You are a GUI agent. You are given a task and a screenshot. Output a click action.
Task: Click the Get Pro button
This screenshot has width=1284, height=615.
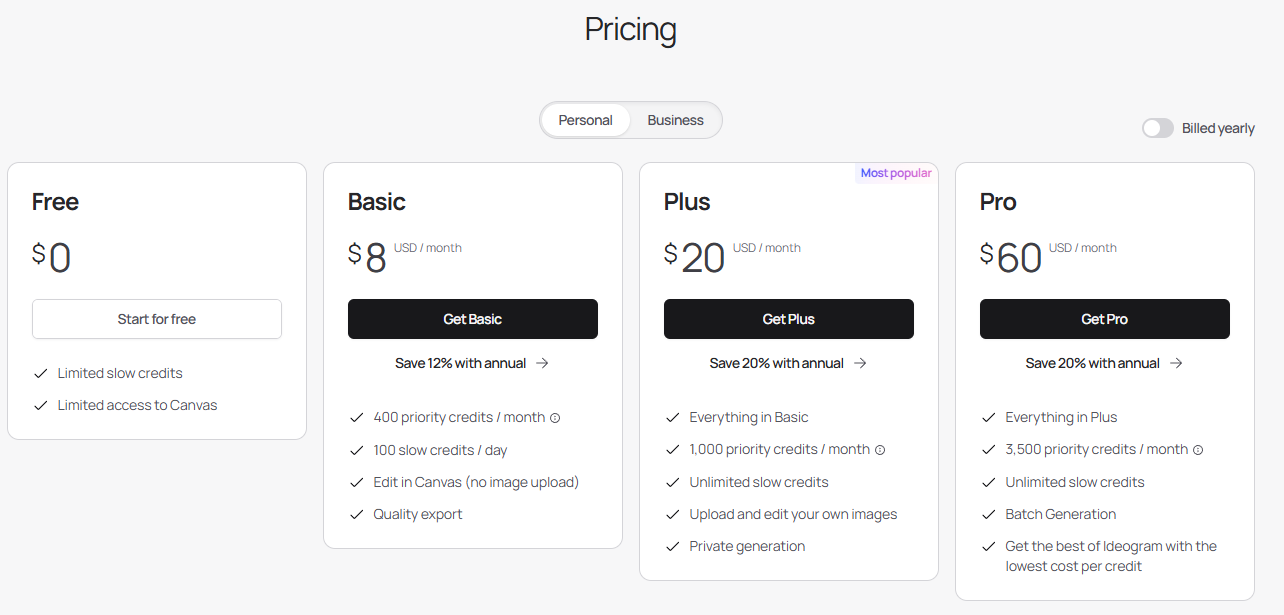pos(1105,319)
